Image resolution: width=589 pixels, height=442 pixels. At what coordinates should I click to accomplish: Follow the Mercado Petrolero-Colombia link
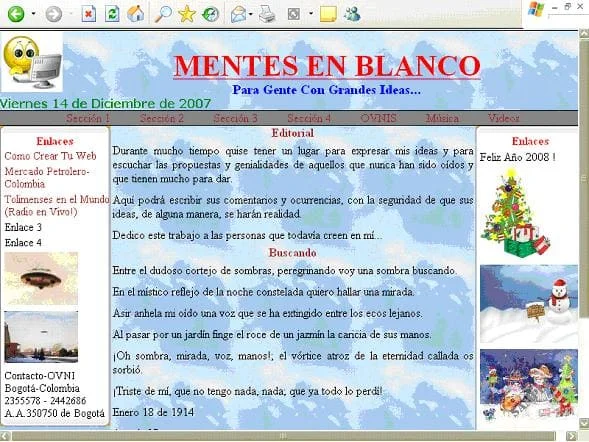[47, 178]
